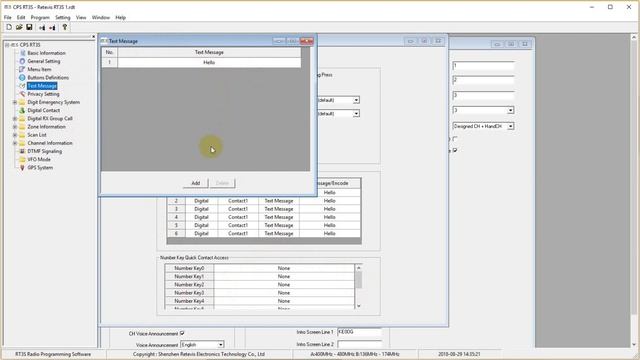Click the Number Key0 None cell

click(284, 268)
